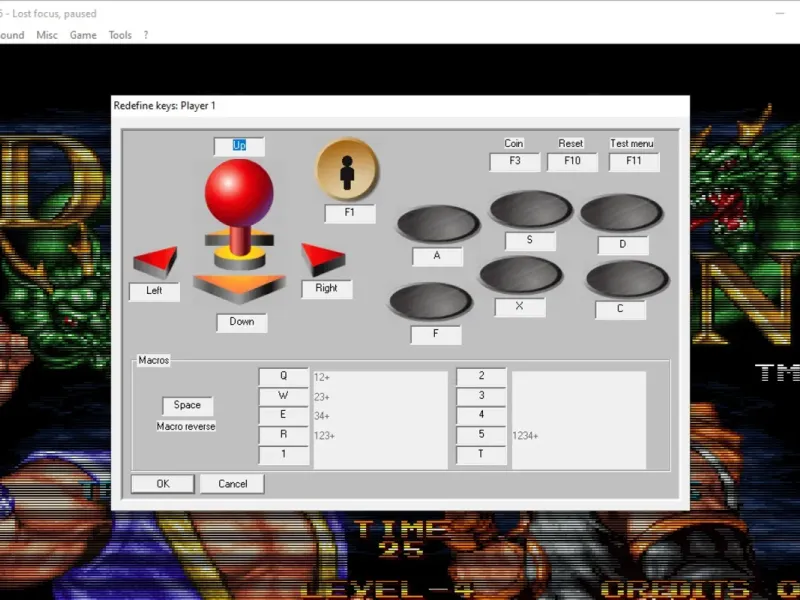Click the 123+ macro entry

coord(324,436)
